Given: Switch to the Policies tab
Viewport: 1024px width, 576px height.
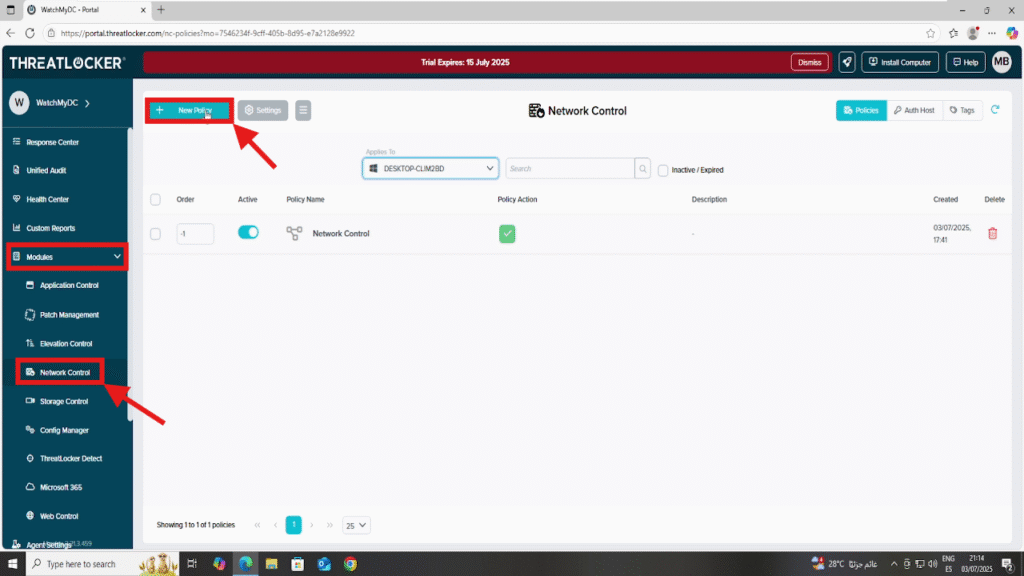Looking at the screenshot, I should click(861, 110).
